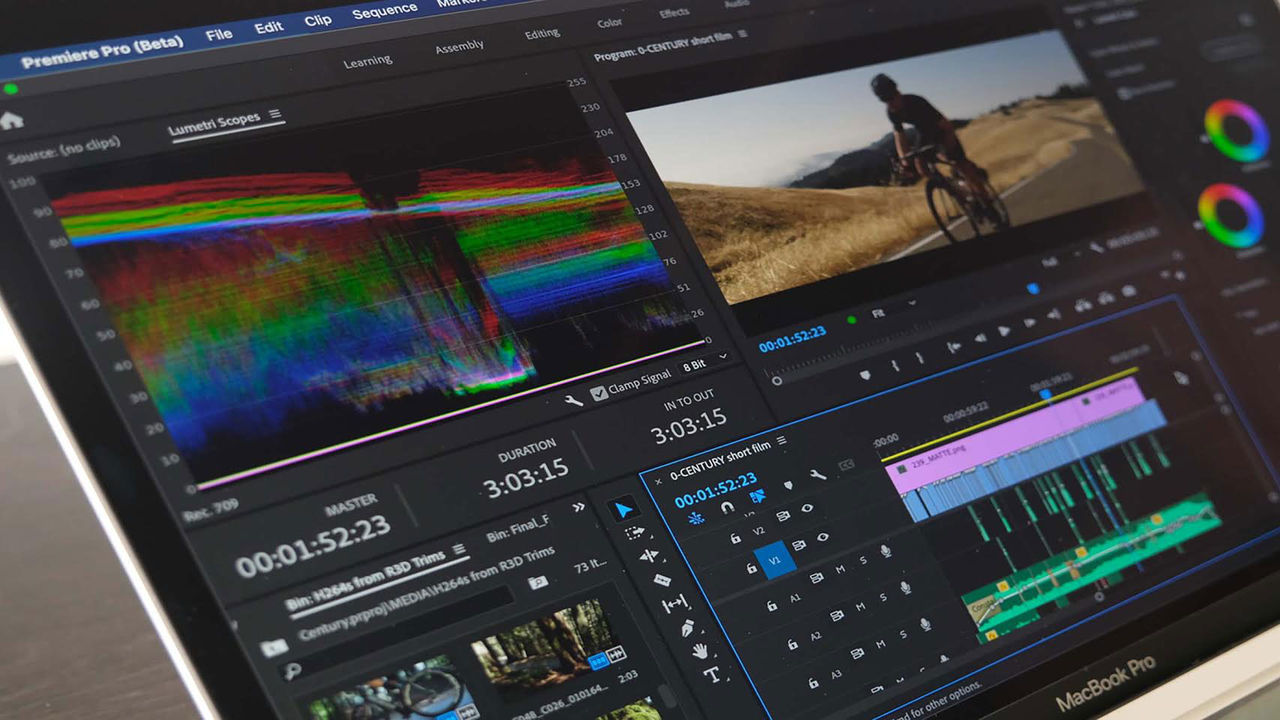Screen dimensions: 1280x720
Task: Play the program monitor
Action: point(1004,331)
